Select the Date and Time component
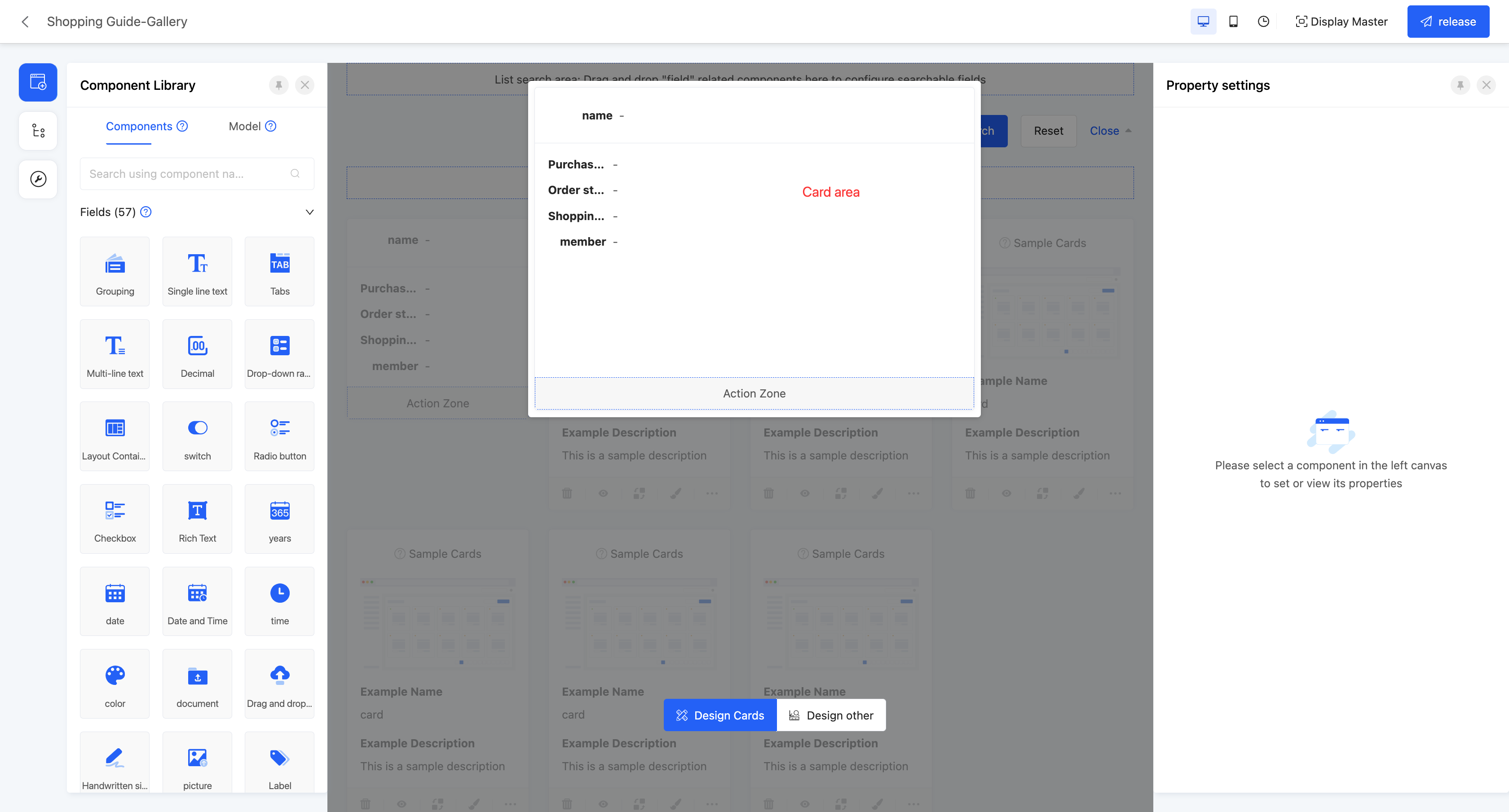 click(x=197, y=602)
